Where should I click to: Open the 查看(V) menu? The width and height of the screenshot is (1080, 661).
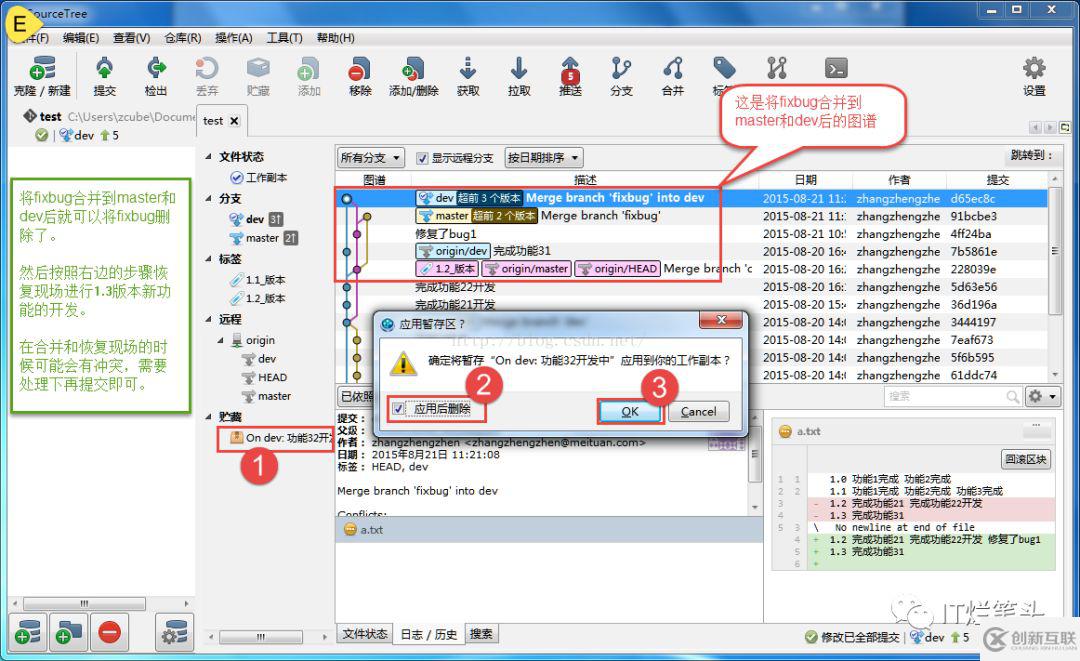pyautogui.click(x=132, y=38)
